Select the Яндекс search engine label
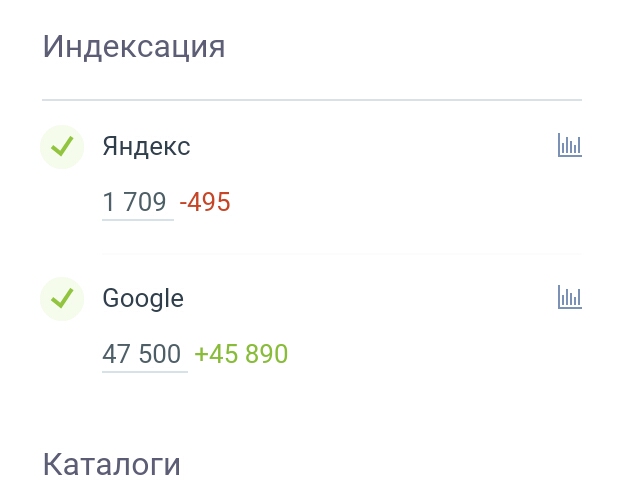The height and width of the screenshot is (504, 633). [146, 147]
